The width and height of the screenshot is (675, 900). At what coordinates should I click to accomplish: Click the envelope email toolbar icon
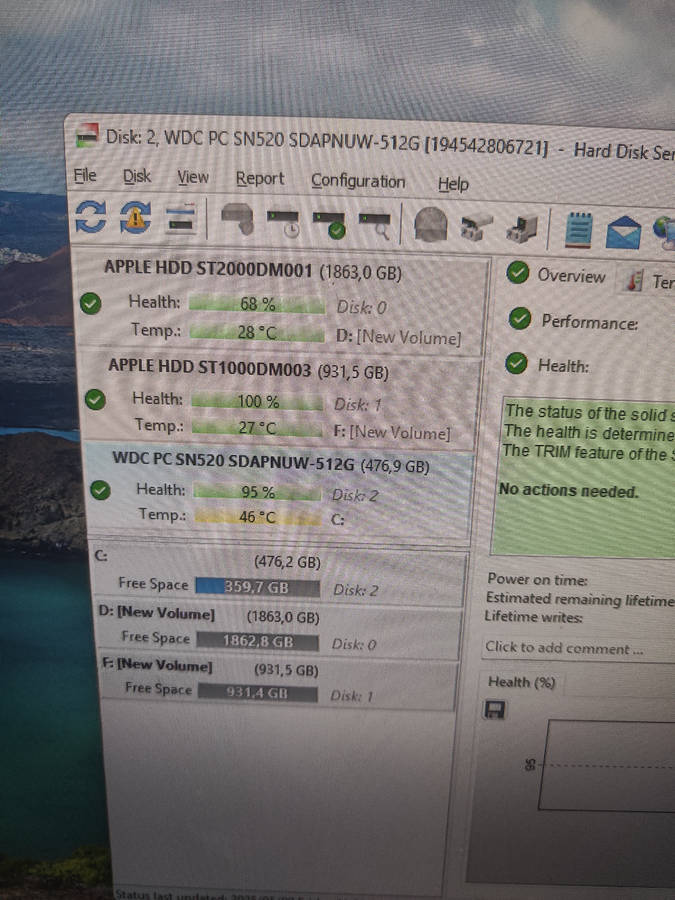point(623,232)
